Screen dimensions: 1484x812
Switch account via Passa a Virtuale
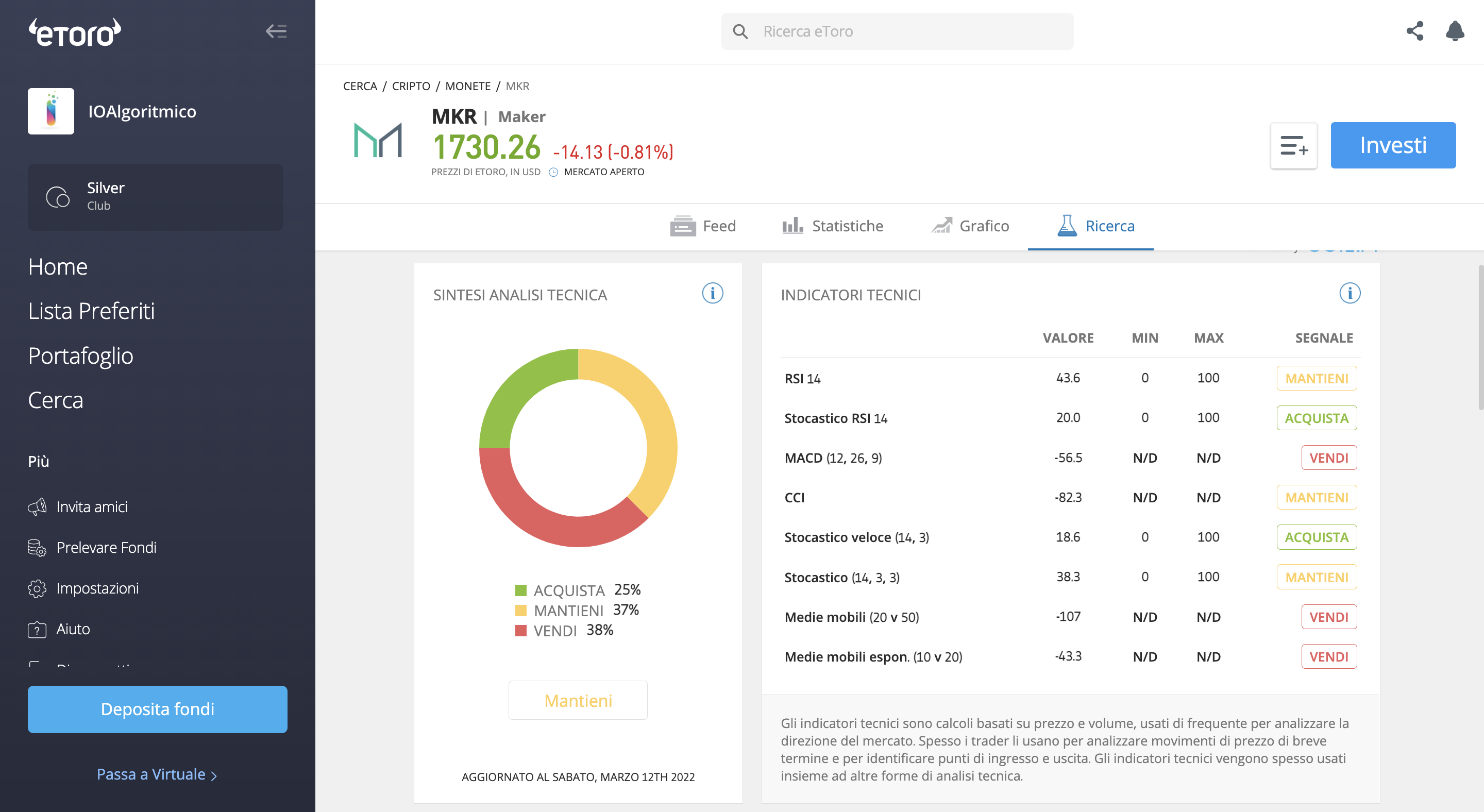pyautogui.click(x=157, y=774)
